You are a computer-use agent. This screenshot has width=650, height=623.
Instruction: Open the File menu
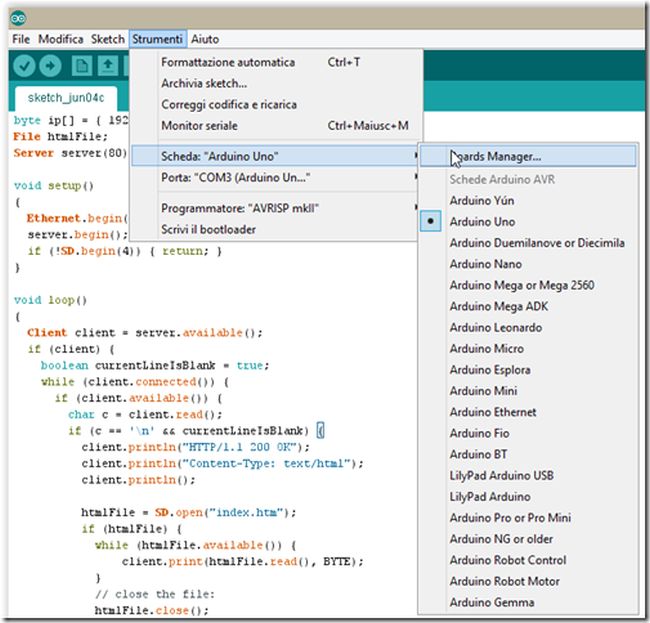21,39
